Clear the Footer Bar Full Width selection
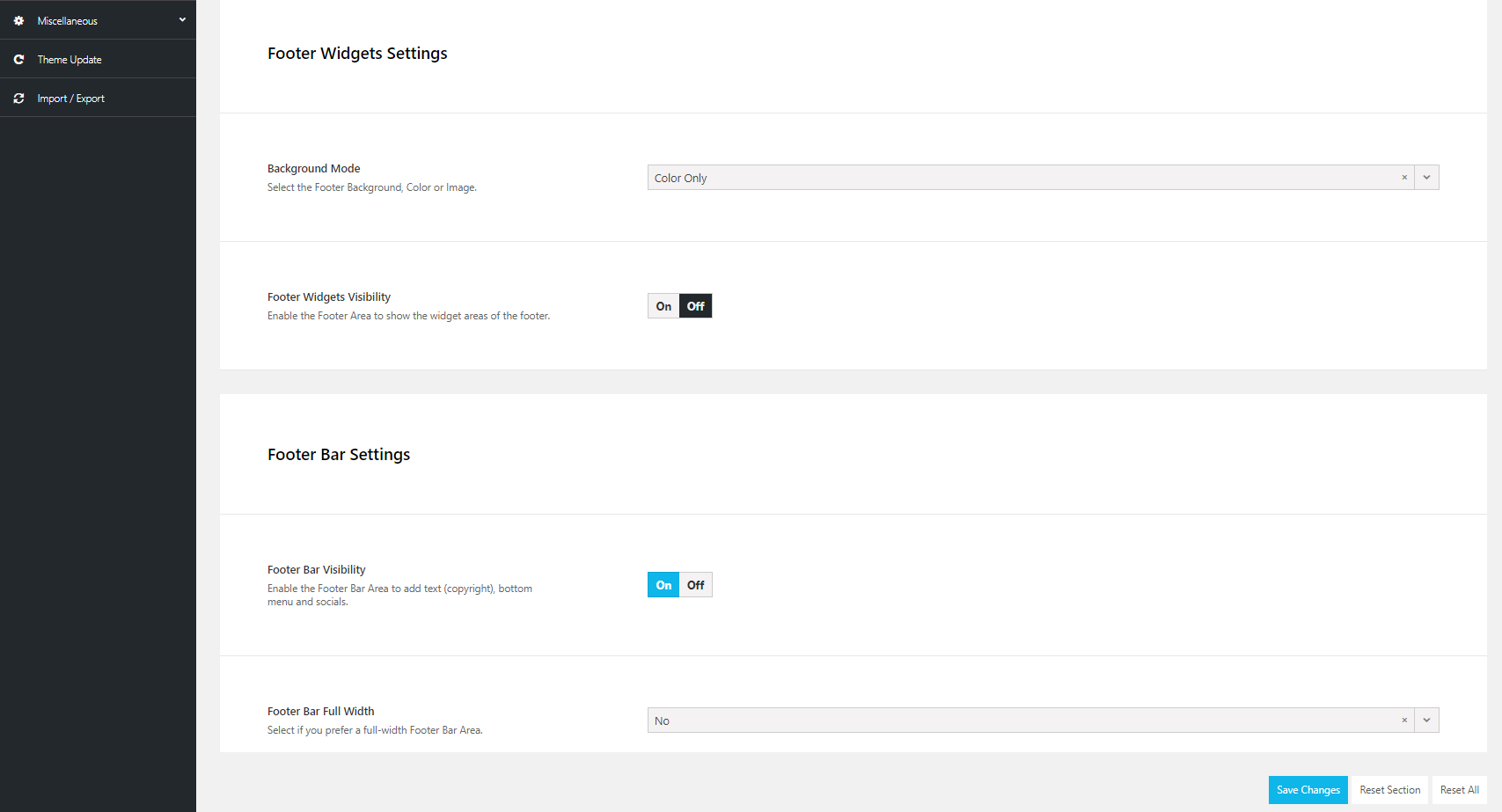The height and width of the screenshot is (812, 1502). coord(1404,721)
